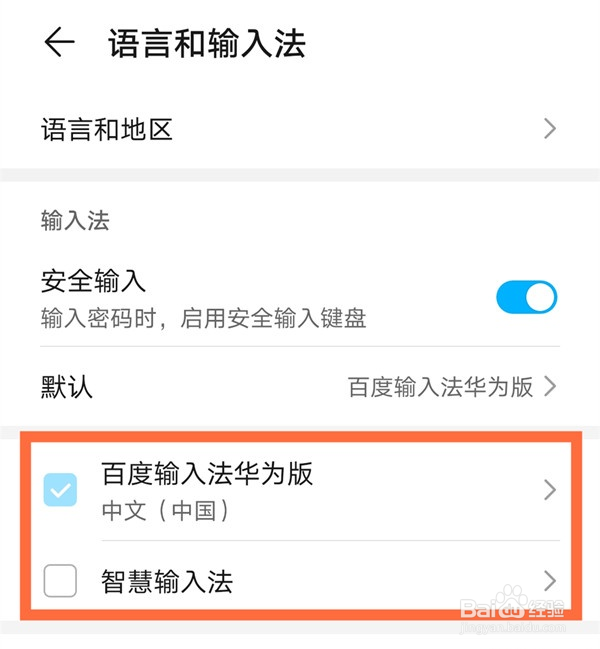Toggle the 安全输入 switch off
The height and width of the screenshot is (649, 600).
526,297
